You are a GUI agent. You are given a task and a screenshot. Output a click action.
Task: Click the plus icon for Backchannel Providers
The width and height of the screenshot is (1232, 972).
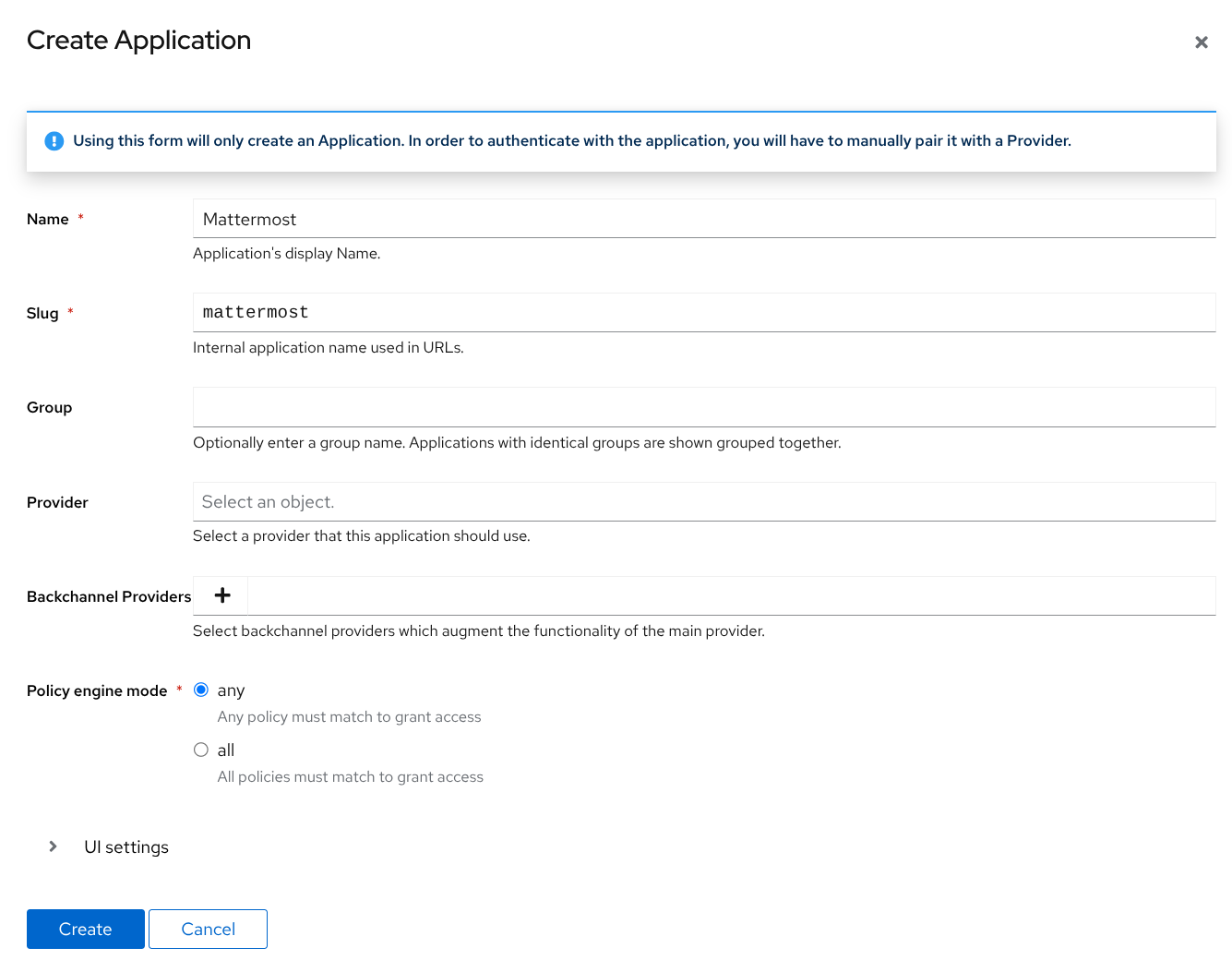(x=222, y=596)
